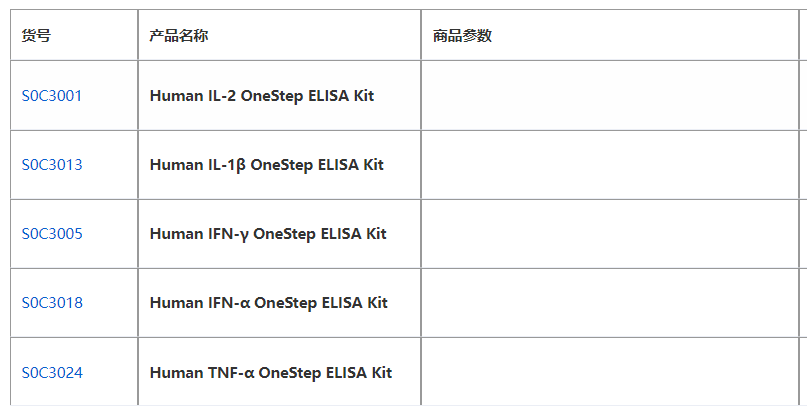Click the 商品参数 column header
The height and width of the screenshot is (414, 807).
462,36
